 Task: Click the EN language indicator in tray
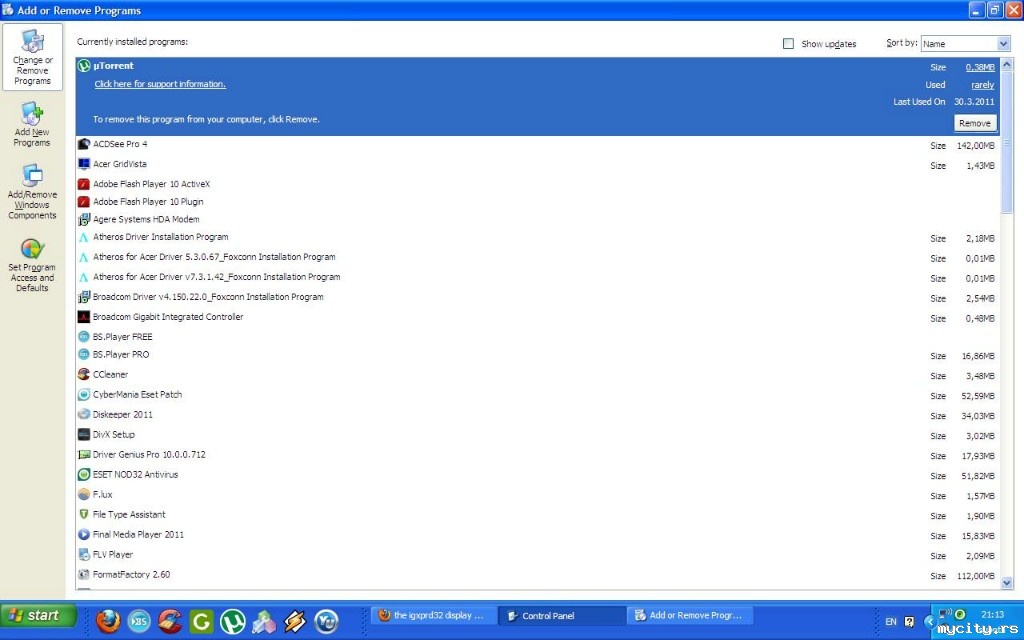pyautogui.click(x=891, y=622)
